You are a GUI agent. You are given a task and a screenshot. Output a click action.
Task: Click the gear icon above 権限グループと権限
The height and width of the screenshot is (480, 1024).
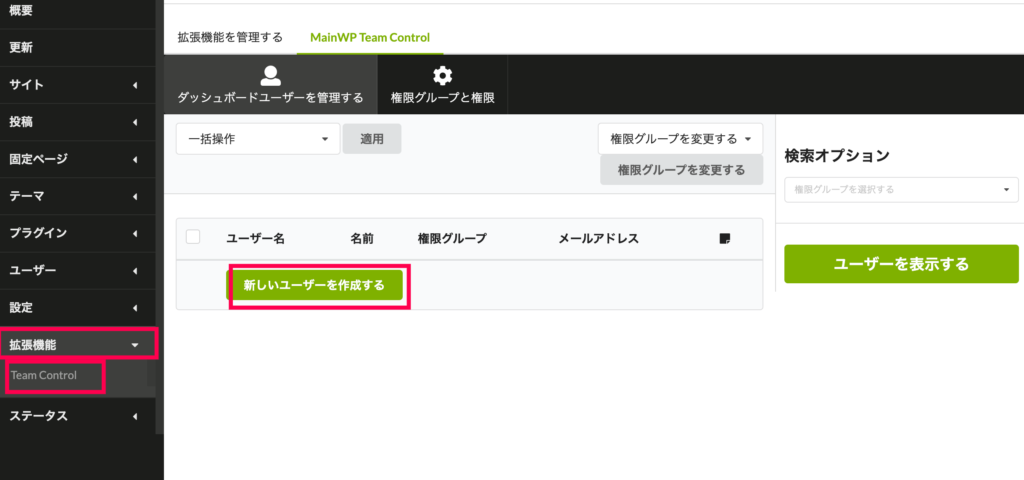click(443, 76)
